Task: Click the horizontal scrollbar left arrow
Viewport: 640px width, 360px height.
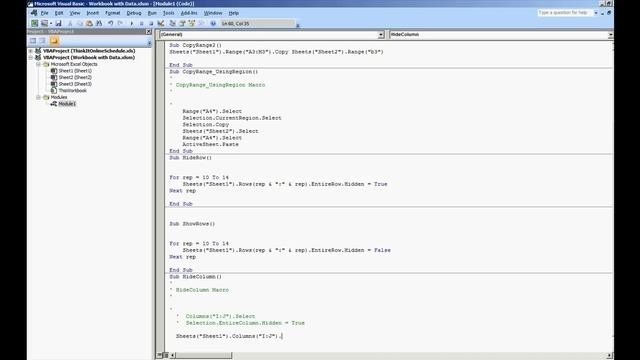Action: (173, 356)
